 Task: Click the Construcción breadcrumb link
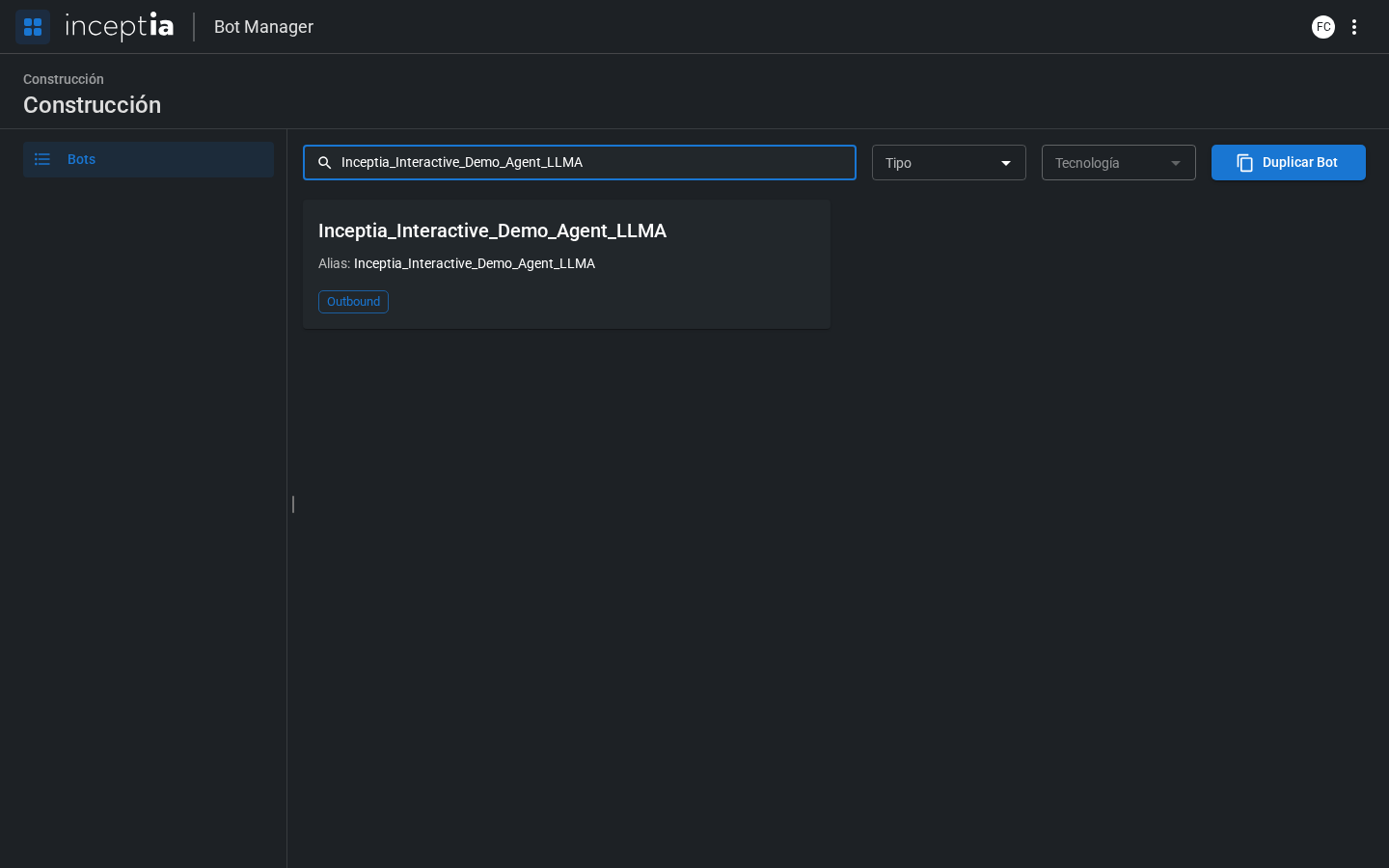(x=64, y=79)
